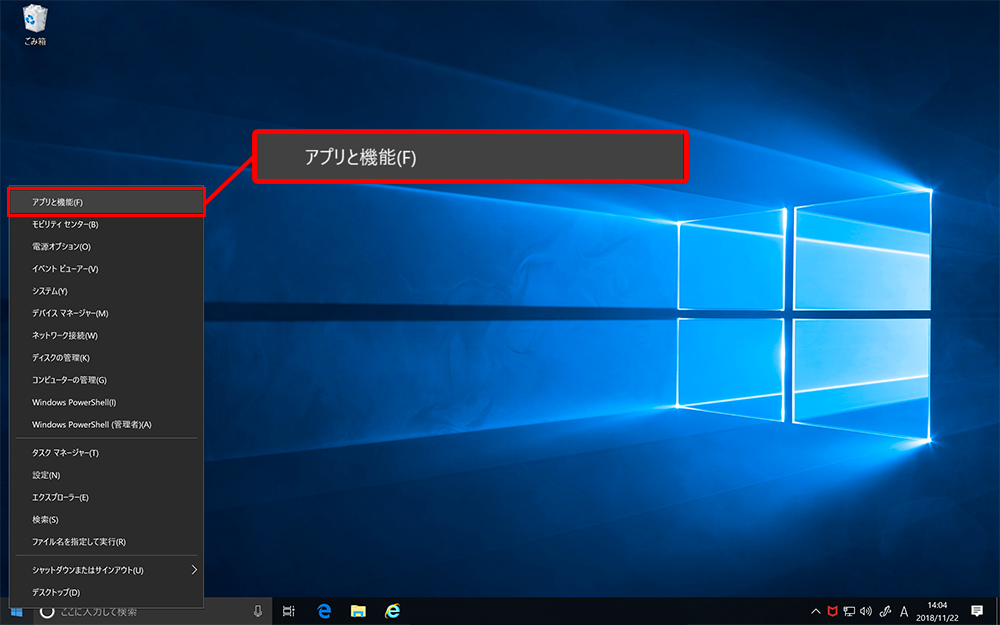Select アプリと機能(F) in the context menu
Screen dimensions: 1000x625
[107, 202]
